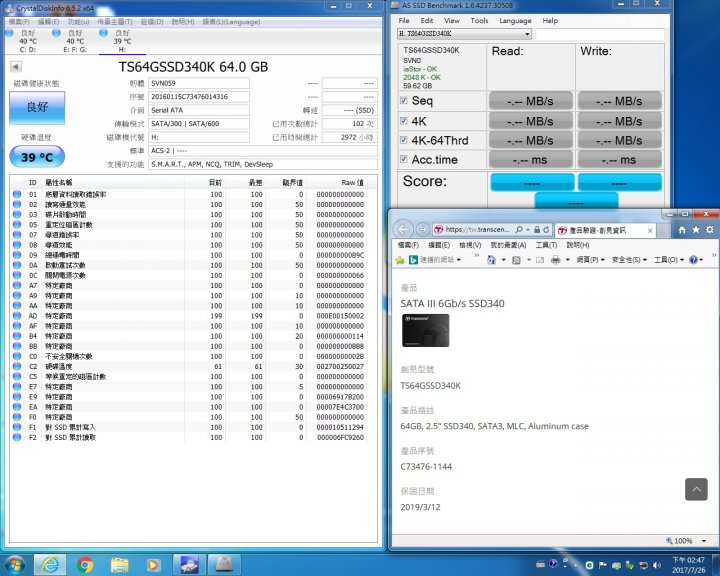Click the Seq Read result button
The width and height of the screenshot is (720, 576).
531,101
